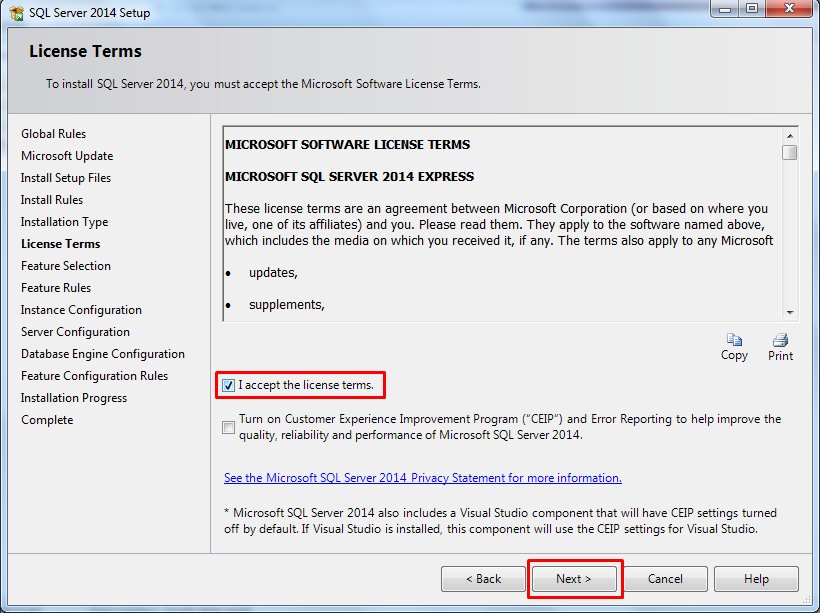Click the license text scroll-down arrow
This screenshot has width=820, height=613.
790,313
